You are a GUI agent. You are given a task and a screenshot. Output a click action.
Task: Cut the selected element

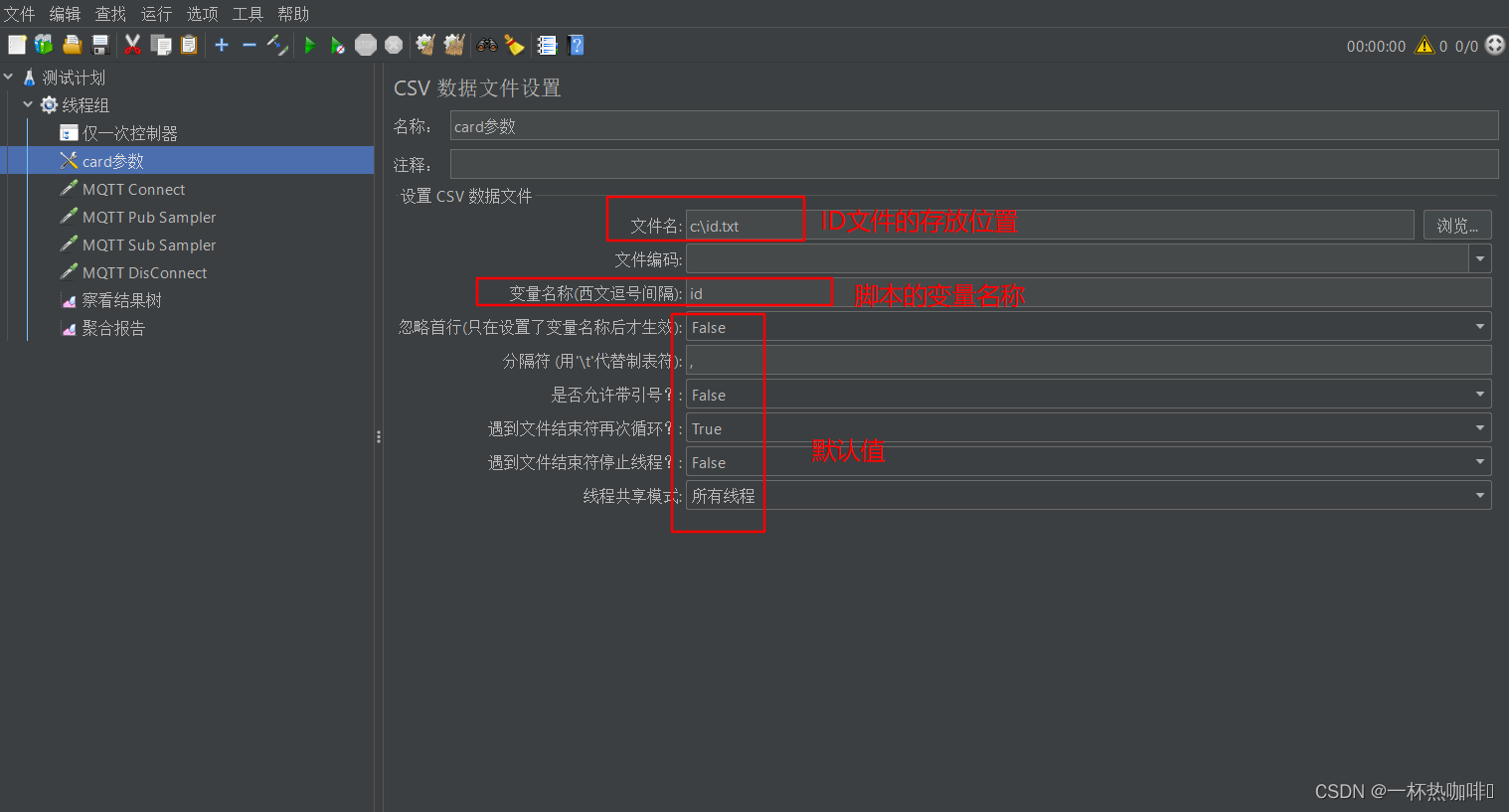click(x=132, y=45)
